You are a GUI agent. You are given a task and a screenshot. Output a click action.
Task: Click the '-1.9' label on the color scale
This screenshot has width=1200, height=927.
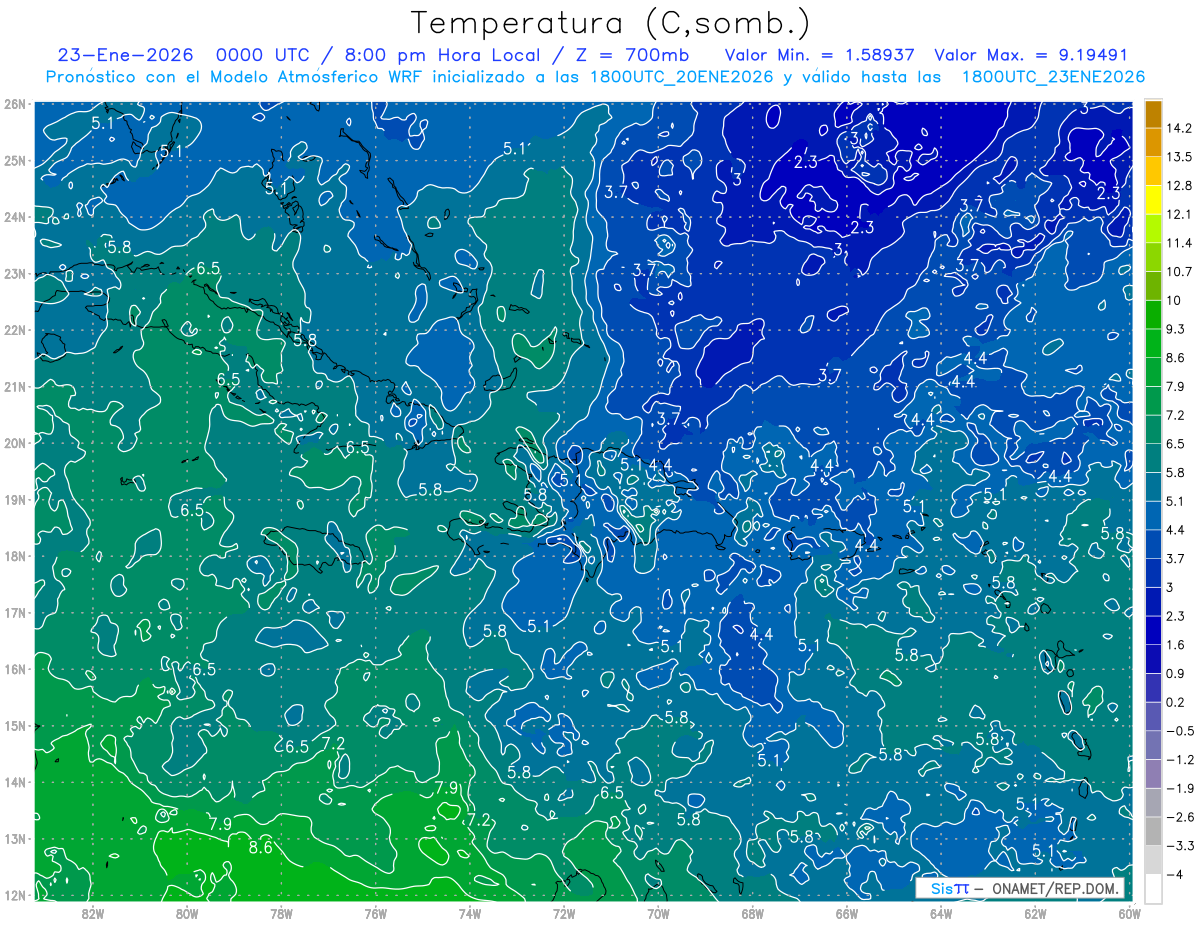pyautogui.click(x=1181, y=788)
